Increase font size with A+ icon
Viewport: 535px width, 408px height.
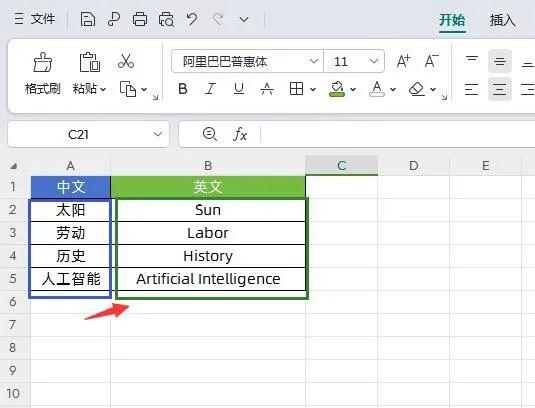404,61
